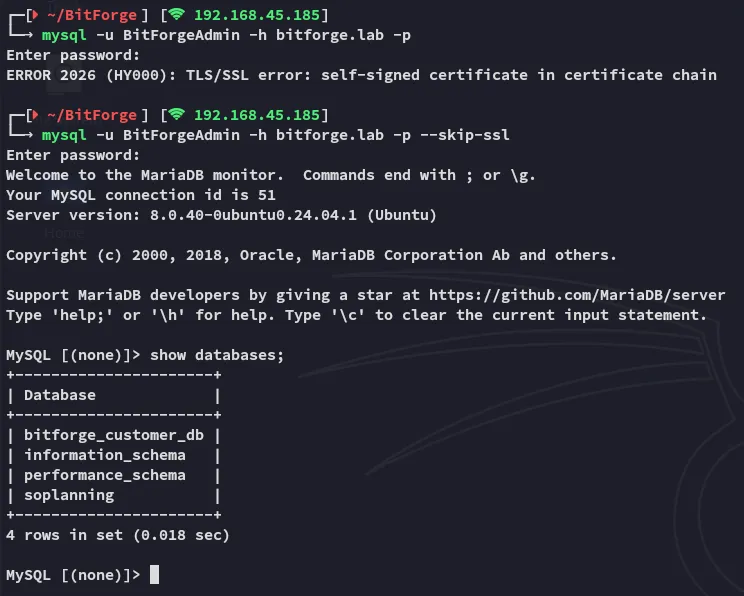Click the soplanning database name
The height and width of the screenshot is (596, 744).
[69, 495]
